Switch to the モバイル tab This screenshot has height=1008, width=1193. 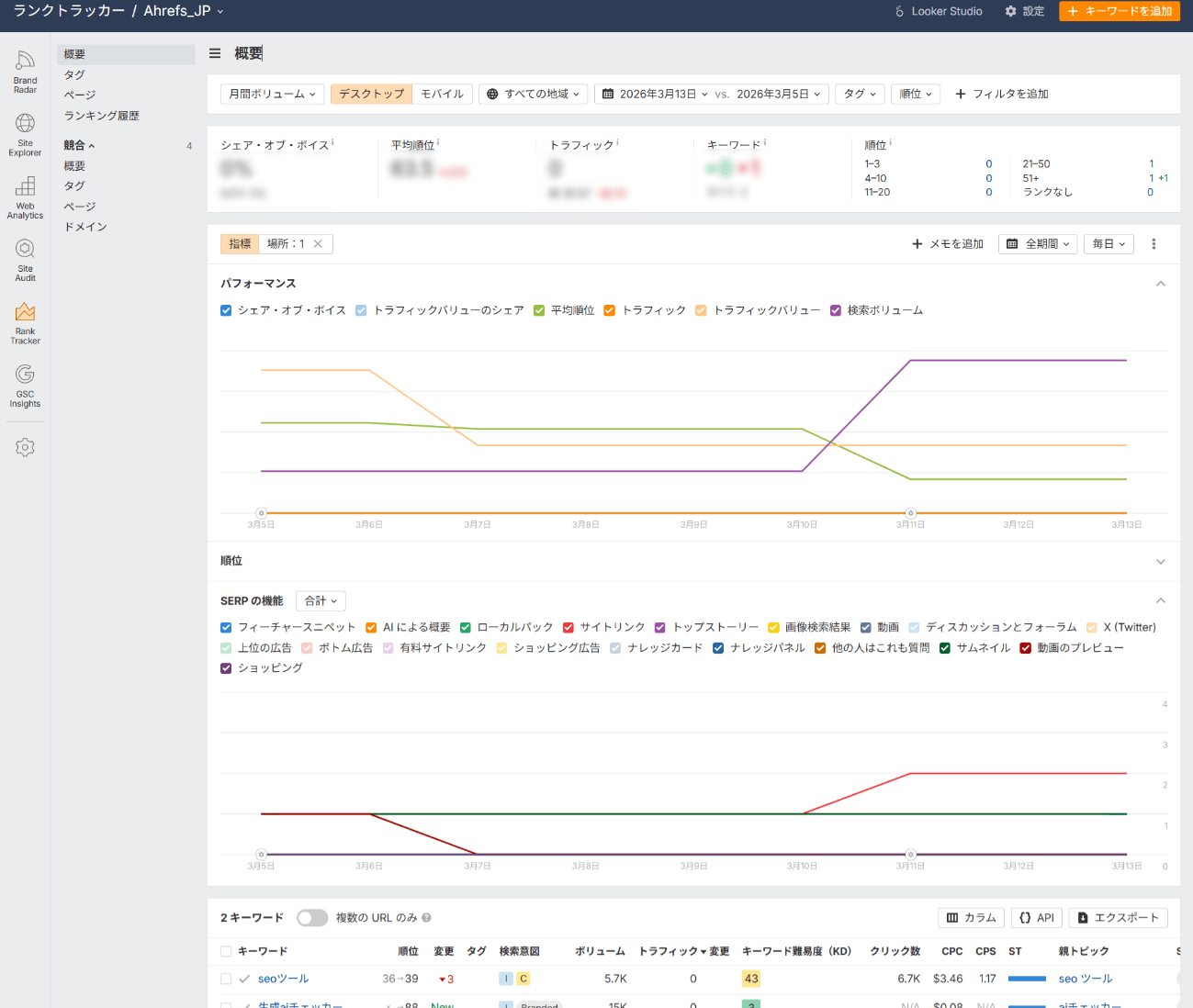tap(442, 94)
